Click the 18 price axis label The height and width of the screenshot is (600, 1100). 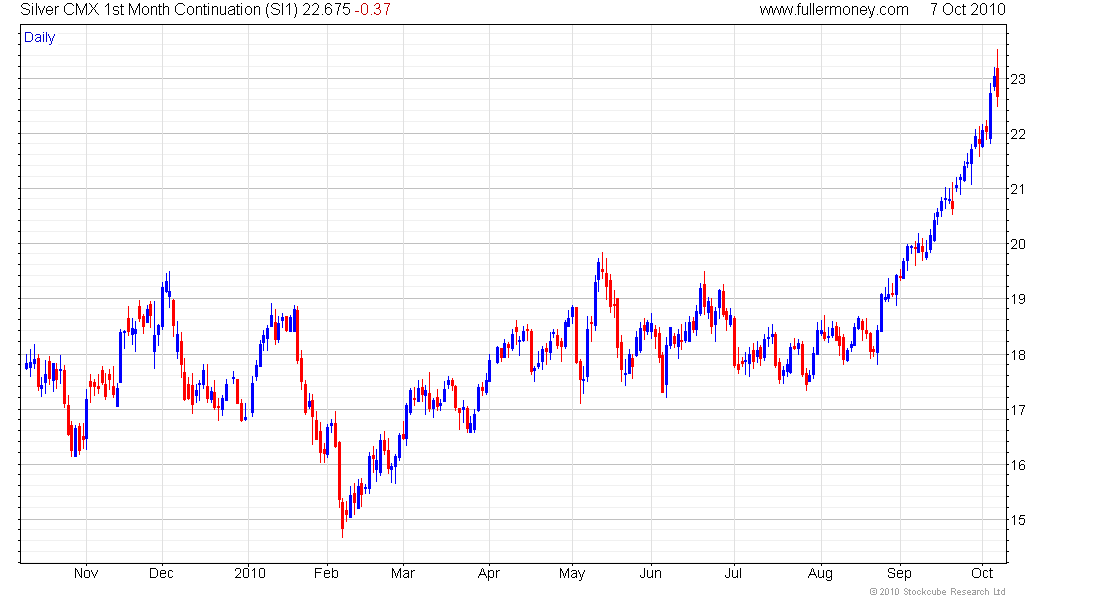(1017, 355)
